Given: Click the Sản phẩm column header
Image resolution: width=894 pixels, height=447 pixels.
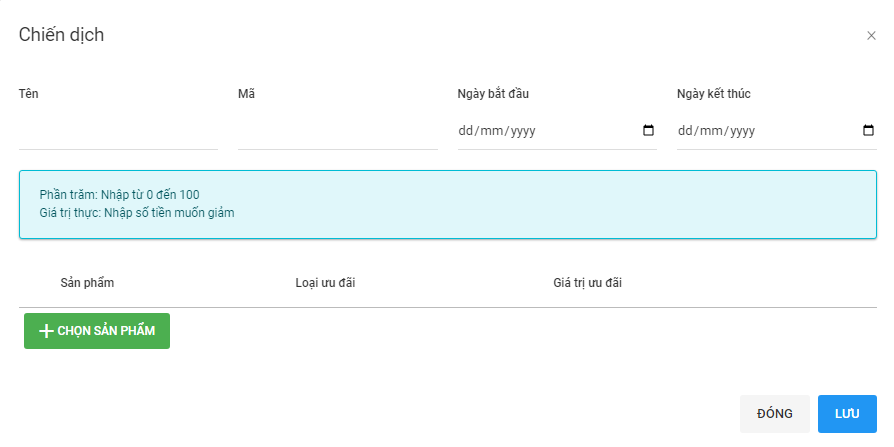Looking at the screenshot, I should (87, 283).
